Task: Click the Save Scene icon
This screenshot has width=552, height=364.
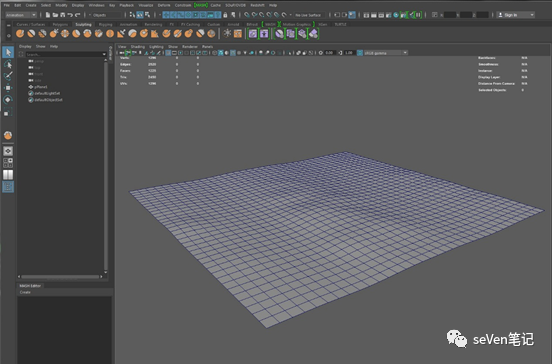Action: [x=63, y=15]
